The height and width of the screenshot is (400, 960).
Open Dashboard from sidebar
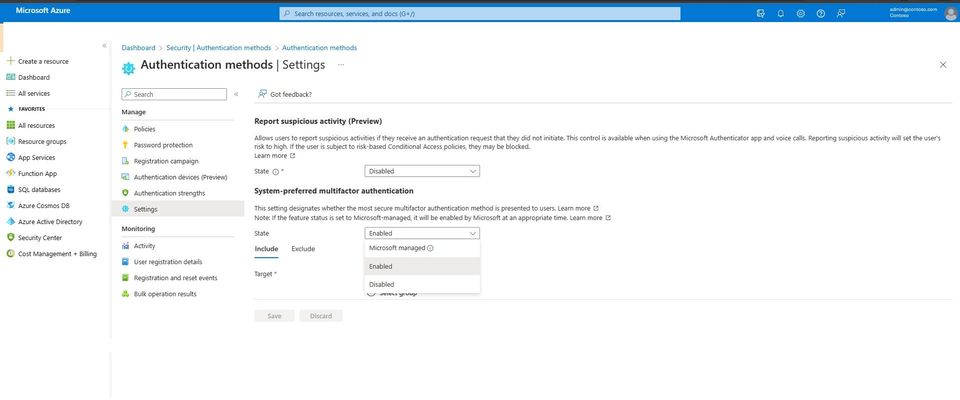click(x=34, y=77)
